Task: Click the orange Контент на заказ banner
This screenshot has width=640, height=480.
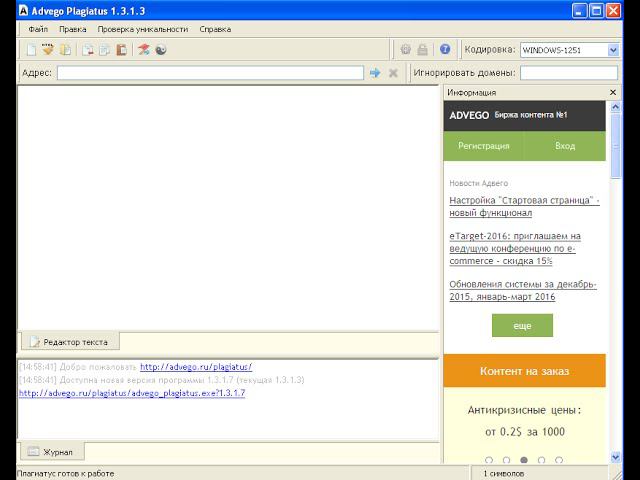Action: pos(524,371)
